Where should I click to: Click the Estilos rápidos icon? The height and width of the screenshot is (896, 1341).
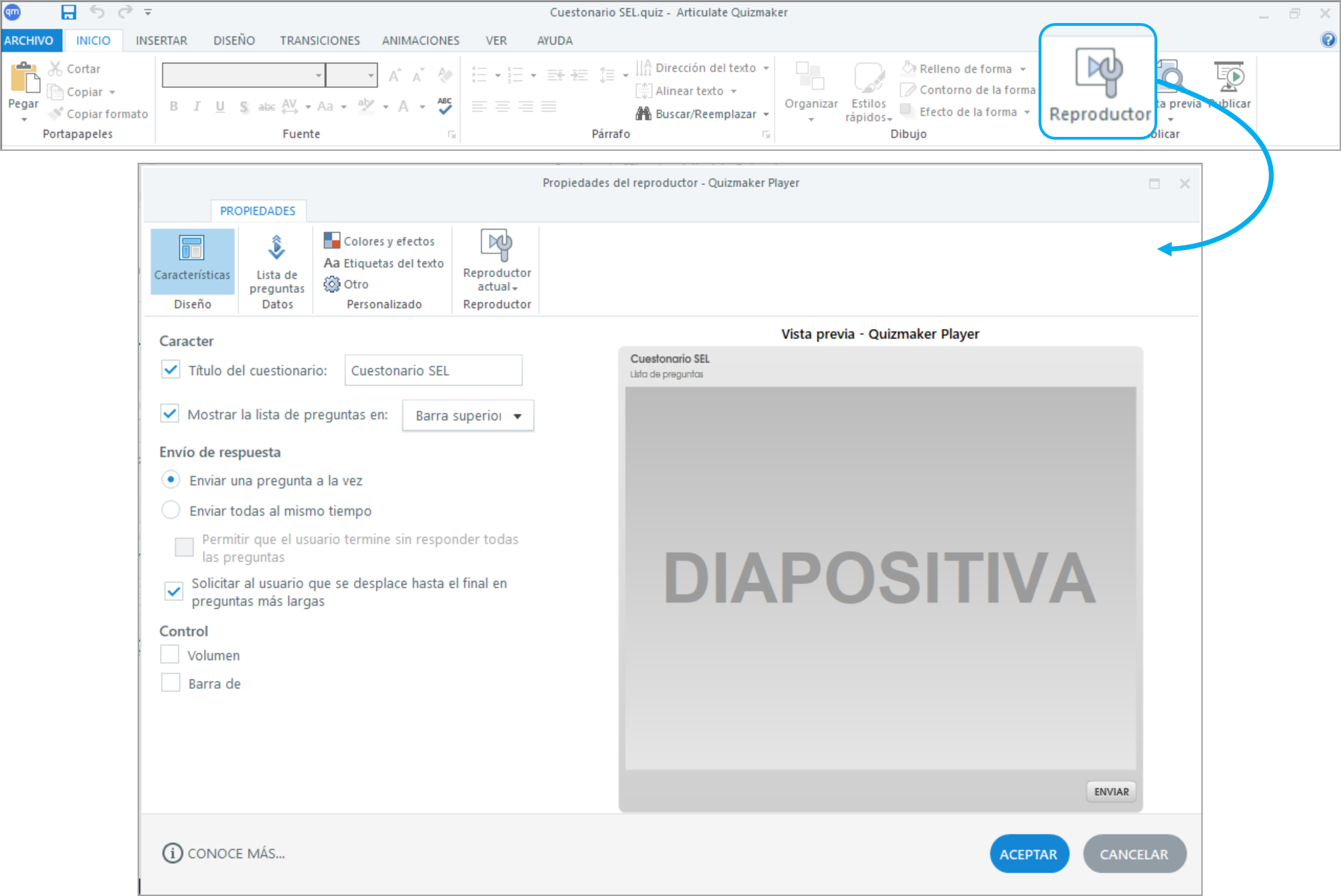pos(869,77)
